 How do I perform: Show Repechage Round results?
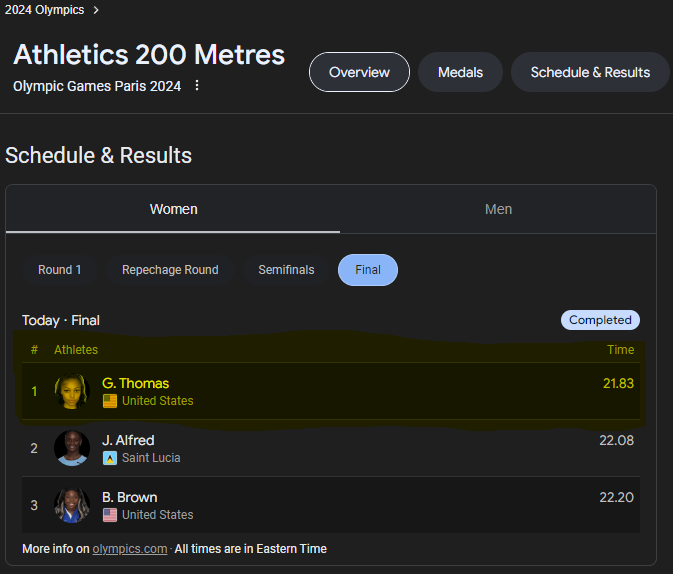(x=170, y=270)
